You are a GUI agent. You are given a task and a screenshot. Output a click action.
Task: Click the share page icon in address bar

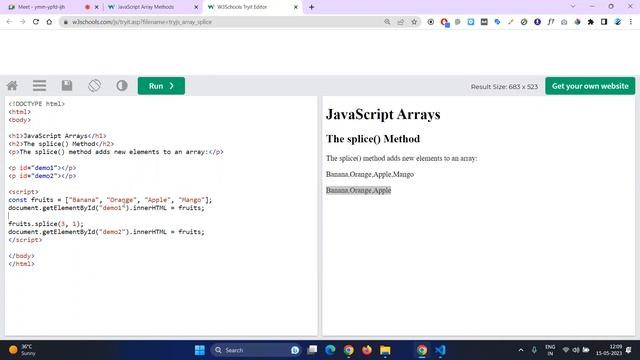coord(400,22)
